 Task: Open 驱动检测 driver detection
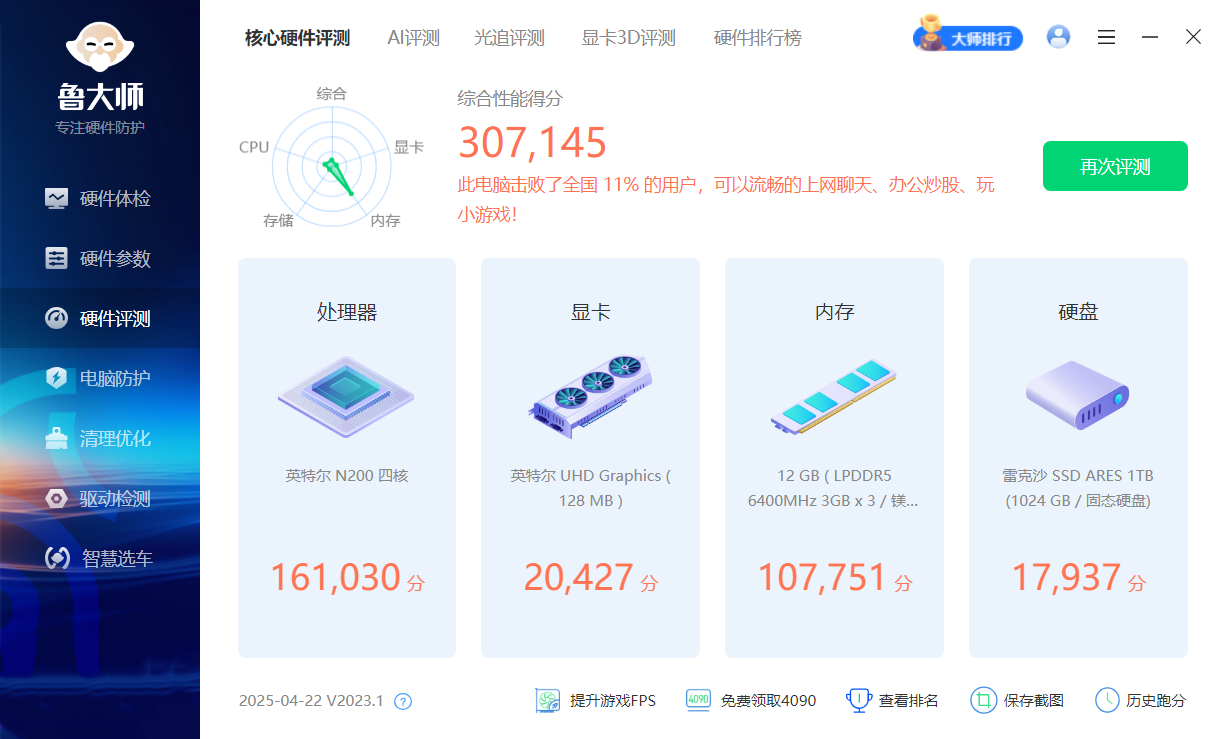tap(98, 498)
